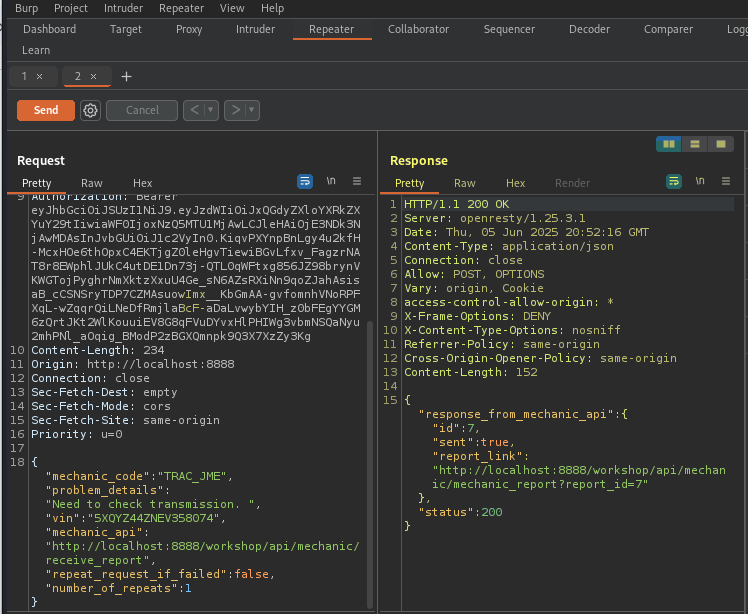Select combined tabbed view layout

coord(720,144)
